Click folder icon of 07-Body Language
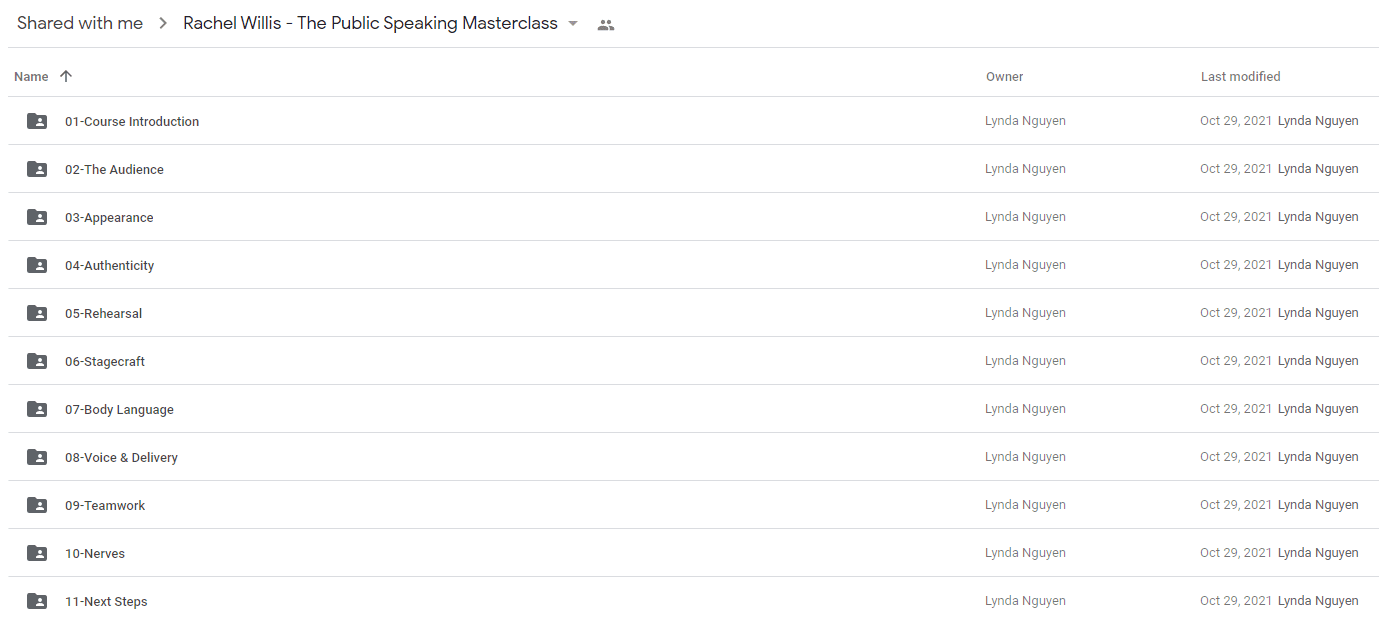This screenshot has width=1379, height=622. coord(37,409)
